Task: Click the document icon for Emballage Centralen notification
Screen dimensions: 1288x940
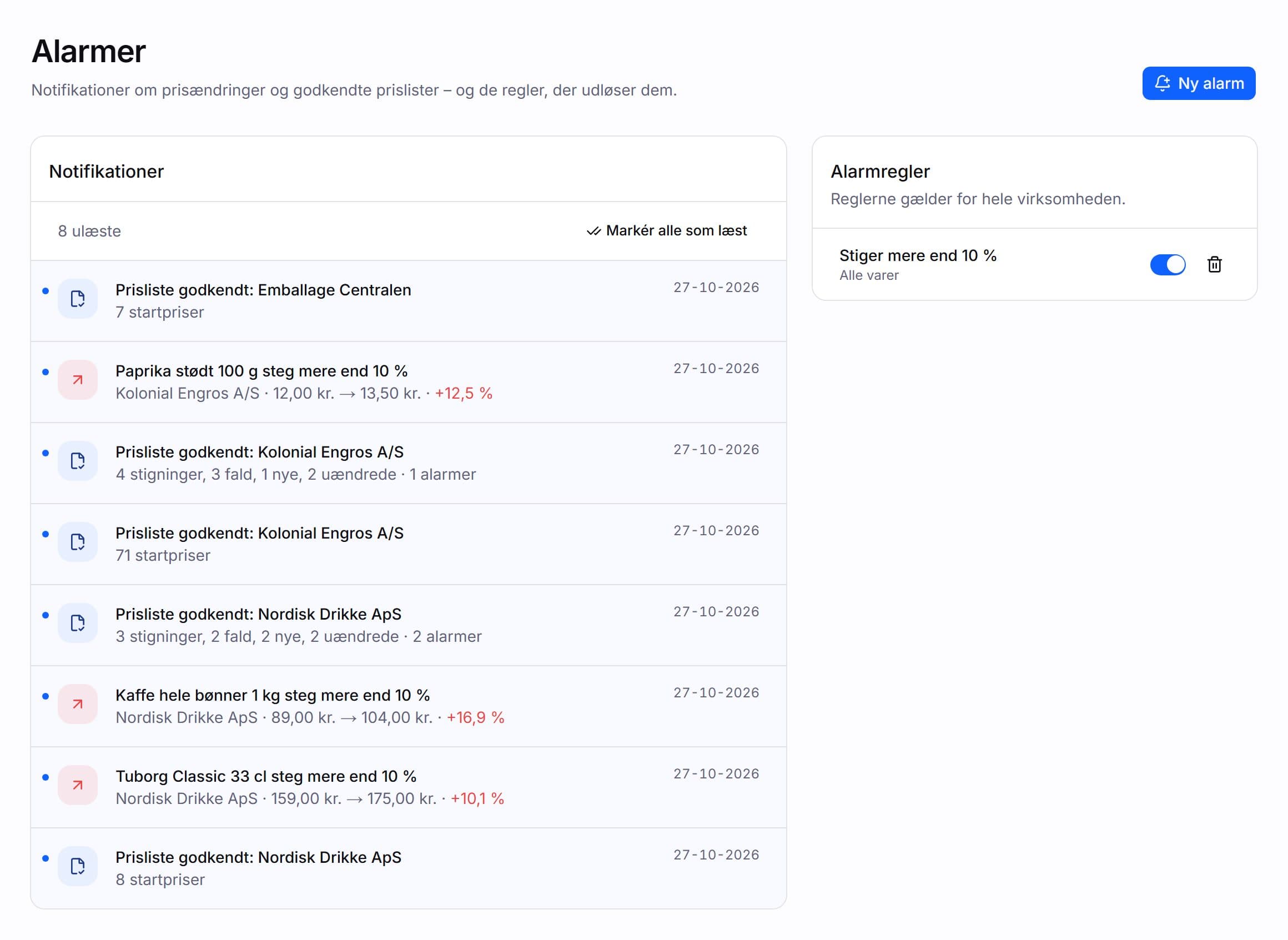Action: pyautogui.click(x=78, y=299)
